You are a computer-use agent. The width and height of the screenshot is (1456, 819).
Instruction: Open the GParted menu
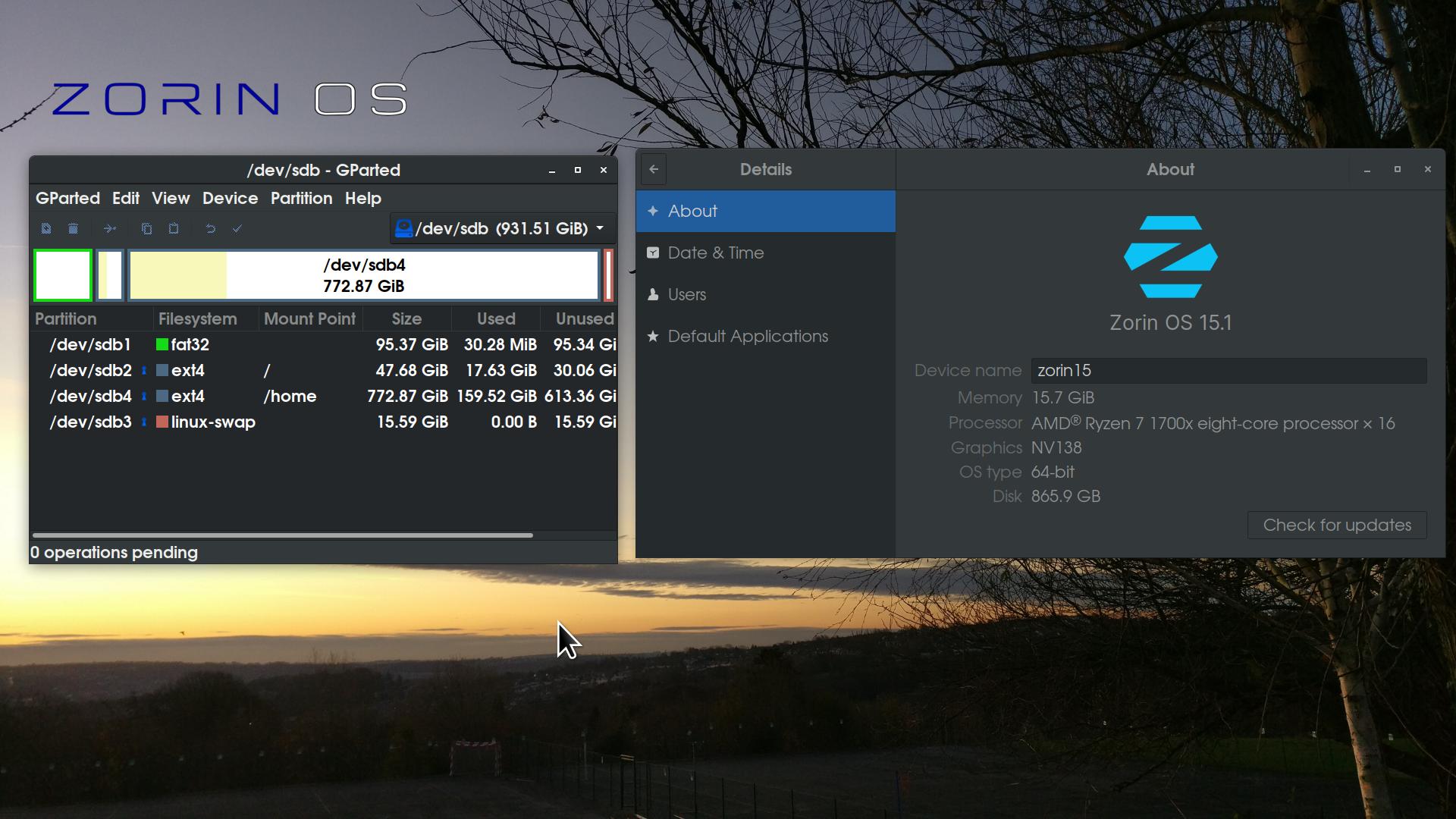[x=67, y=198]
